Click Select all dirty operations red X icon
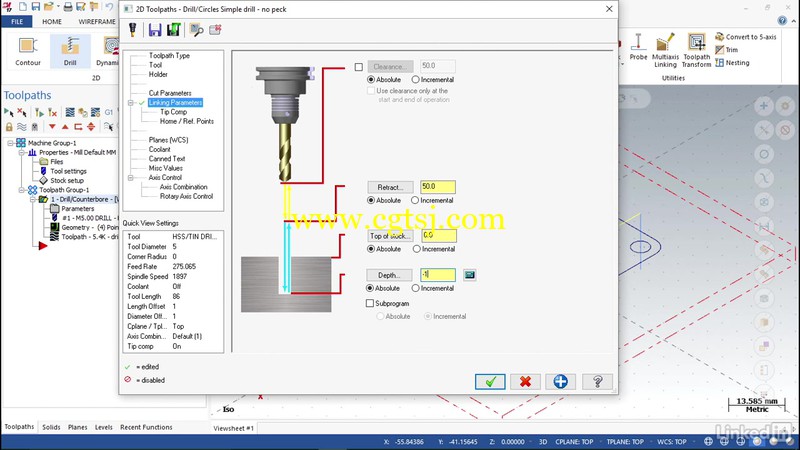The width and height of the screenshot is (800, 450). pyautogui.click(x=21, y=112)
